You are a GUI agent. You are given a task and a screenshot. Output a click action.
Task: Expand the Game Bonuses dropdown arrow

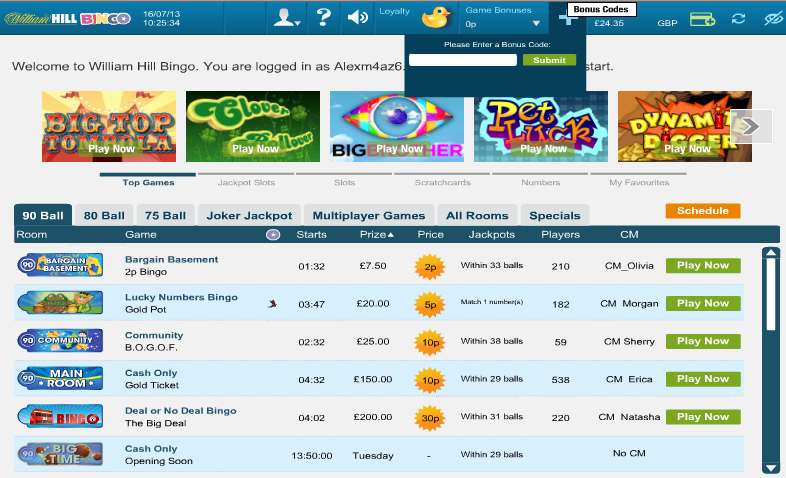point(536,24)
